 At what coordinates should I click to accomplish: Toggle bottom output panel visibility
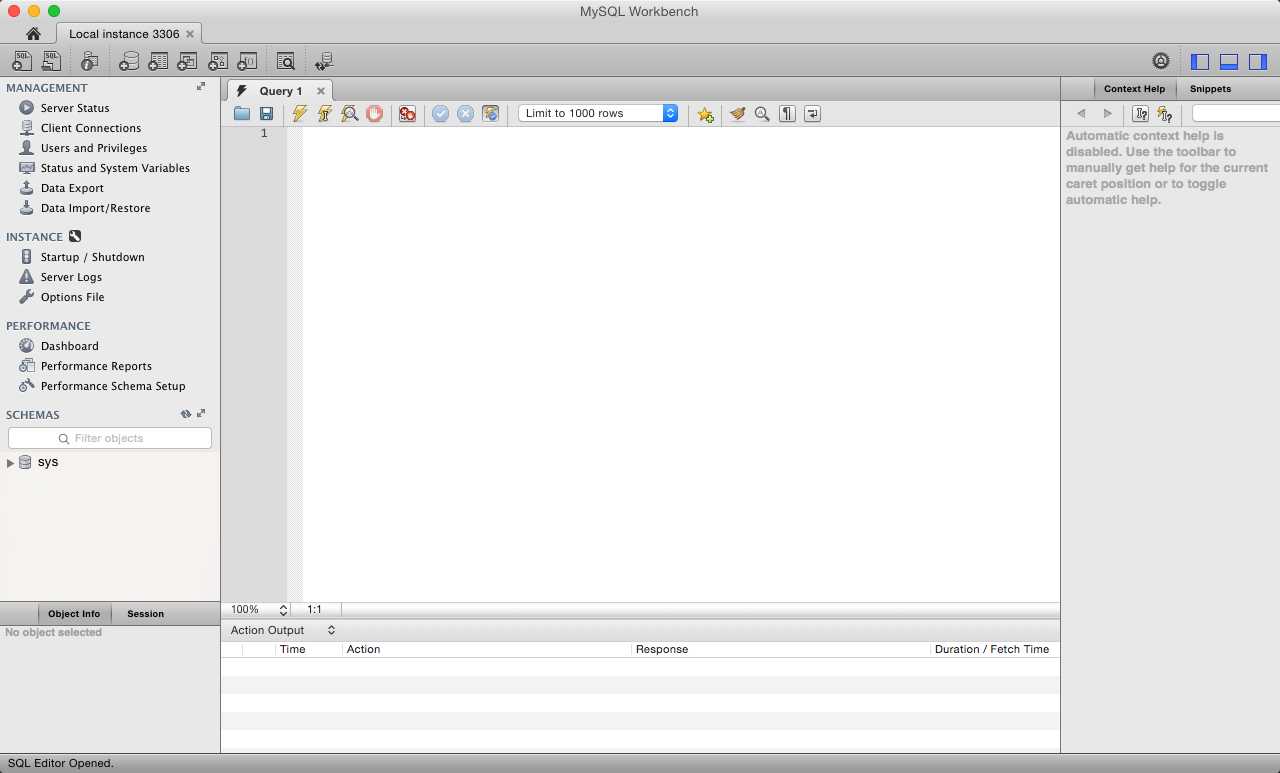1229,61
